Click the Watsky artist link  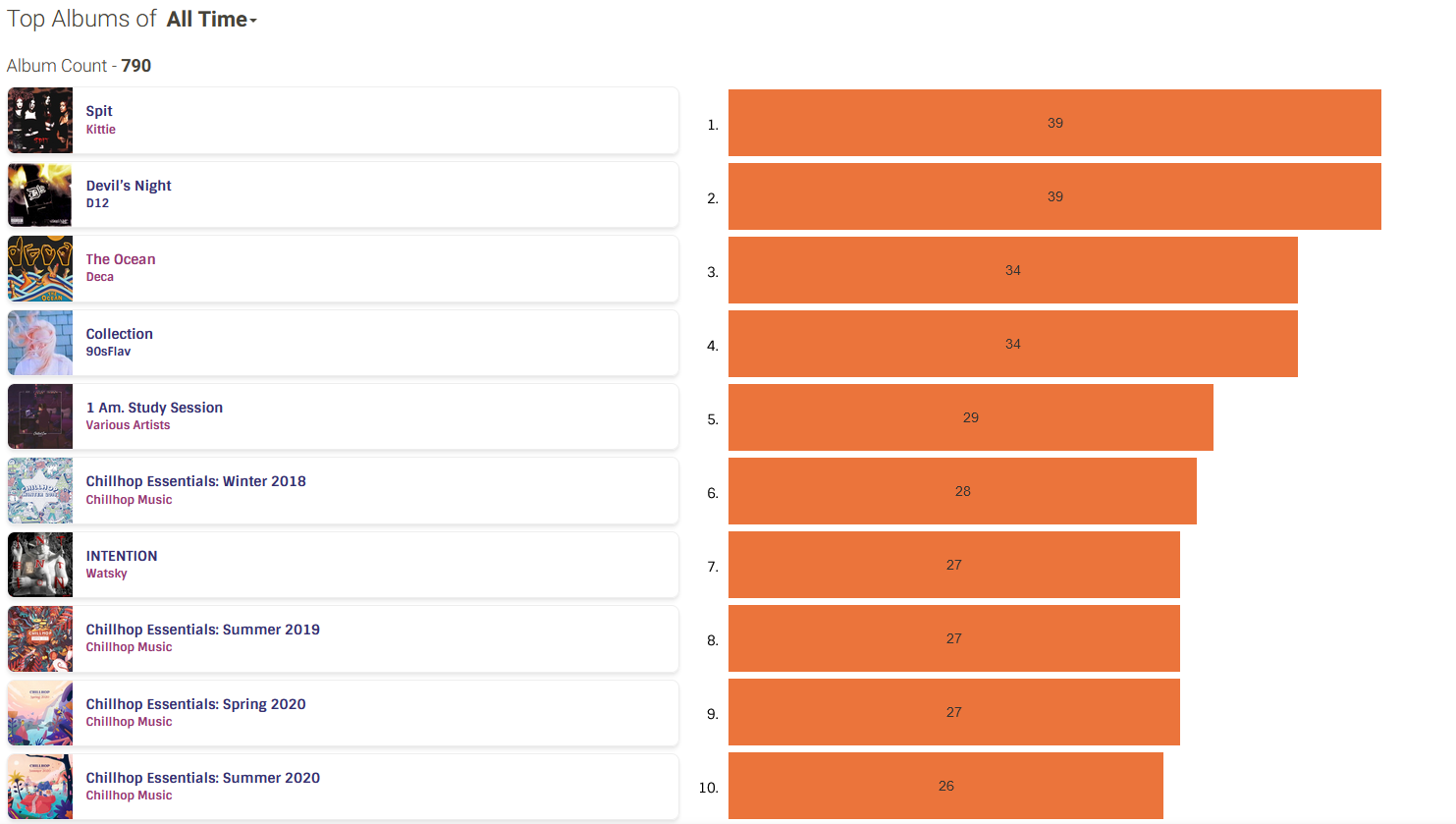tap(106, 574)
